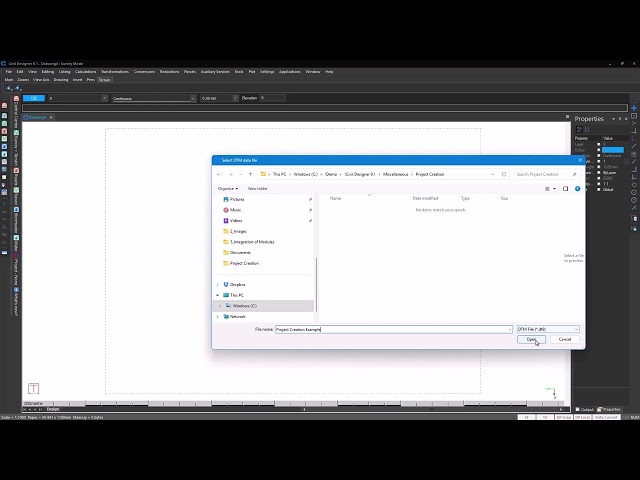
Task: Sort files by the Name column
Action: coord(336,198)
